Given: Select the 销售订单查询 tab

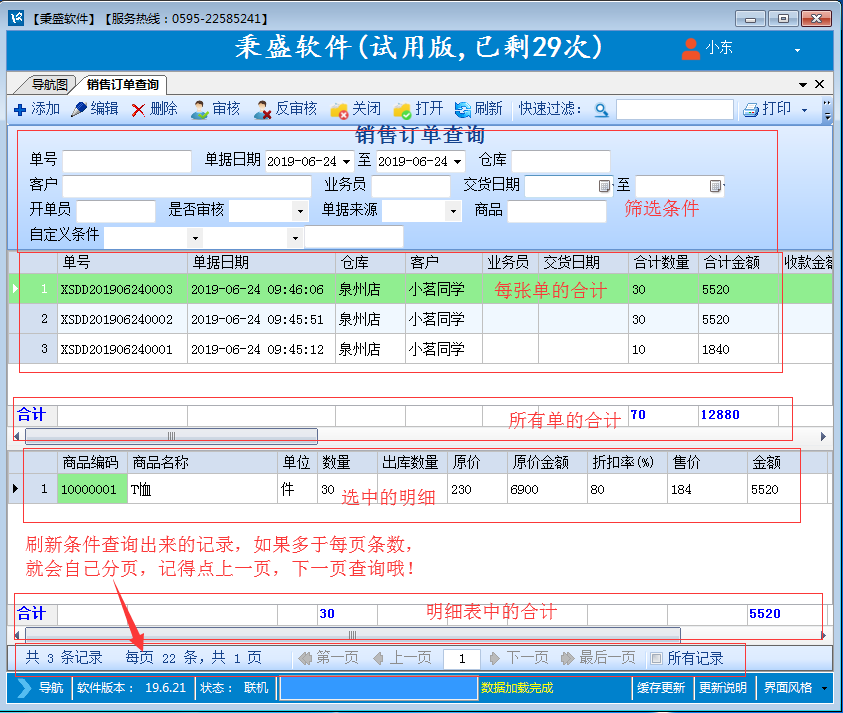Looking at the screenshot, I should (x=122, y=84).
